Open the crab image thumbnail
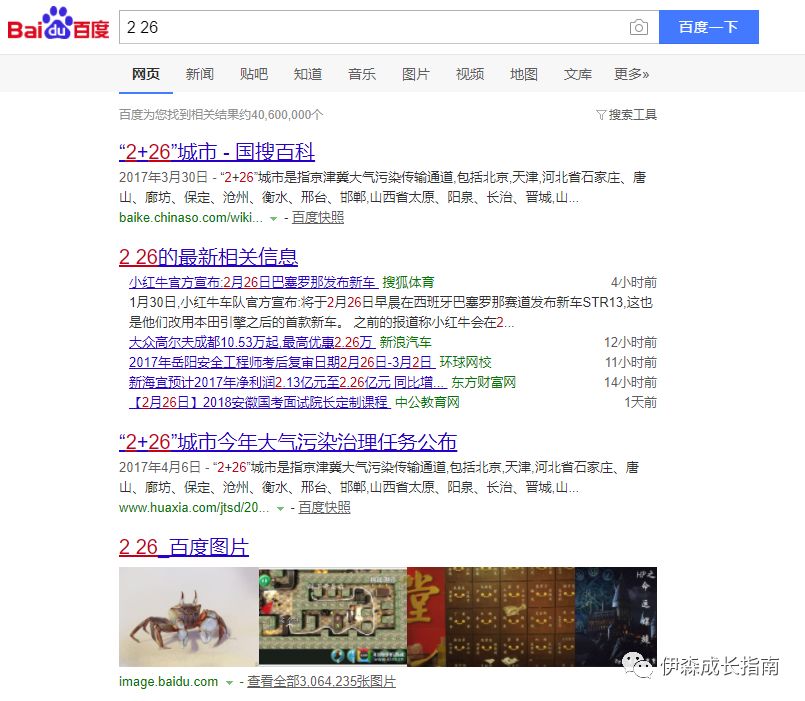Screen dimensions: 805x701 [189, 617]
